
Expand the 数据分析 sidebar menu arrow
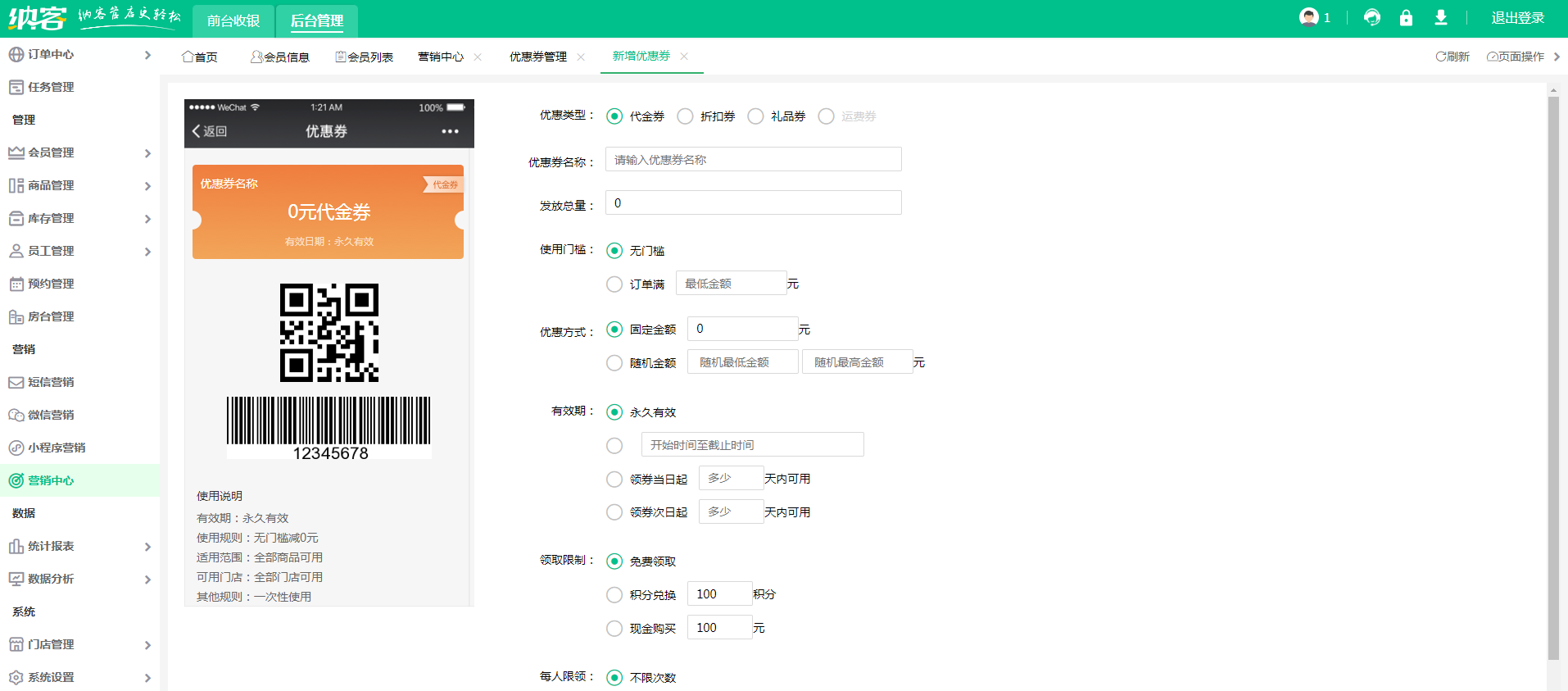(x=147, y=580)
